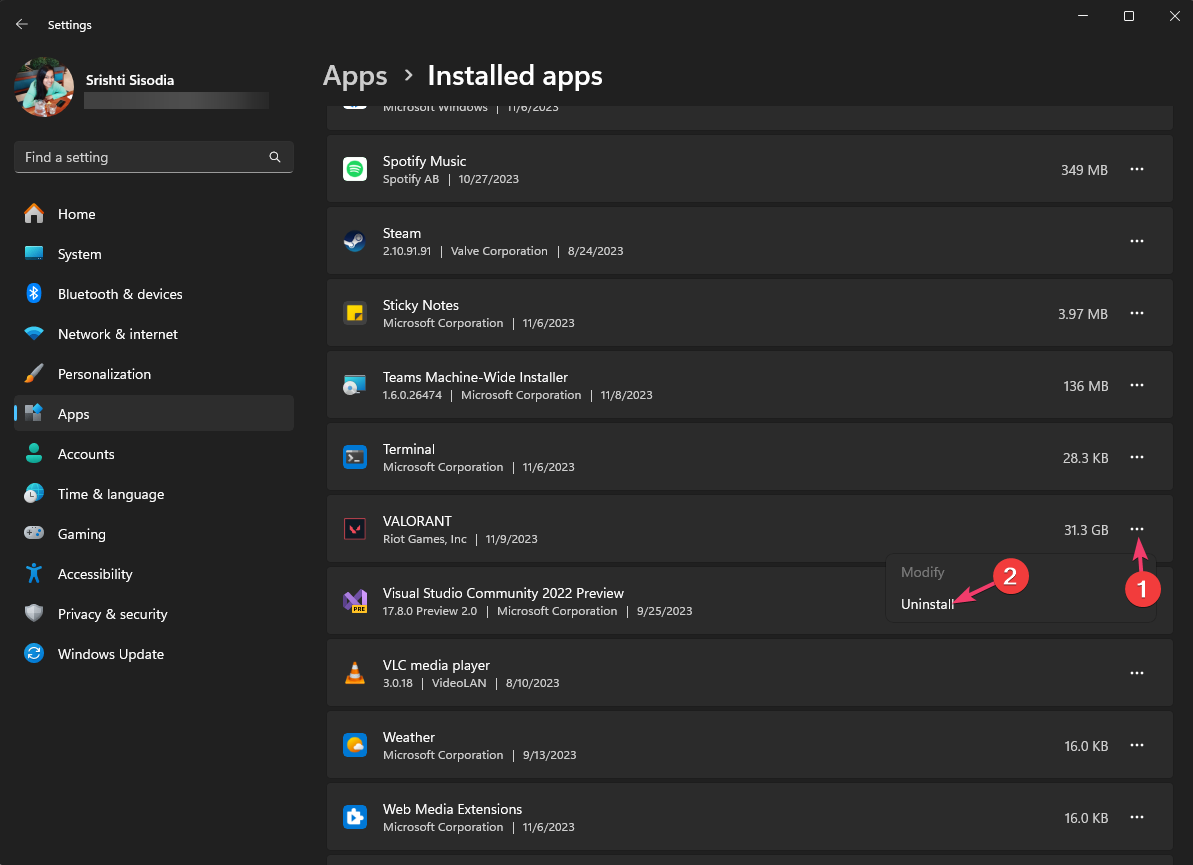The width and height of the screenshot is (1193, 865).
Task: Go to Bluetooth & devices
Action: tap(154, 294)
